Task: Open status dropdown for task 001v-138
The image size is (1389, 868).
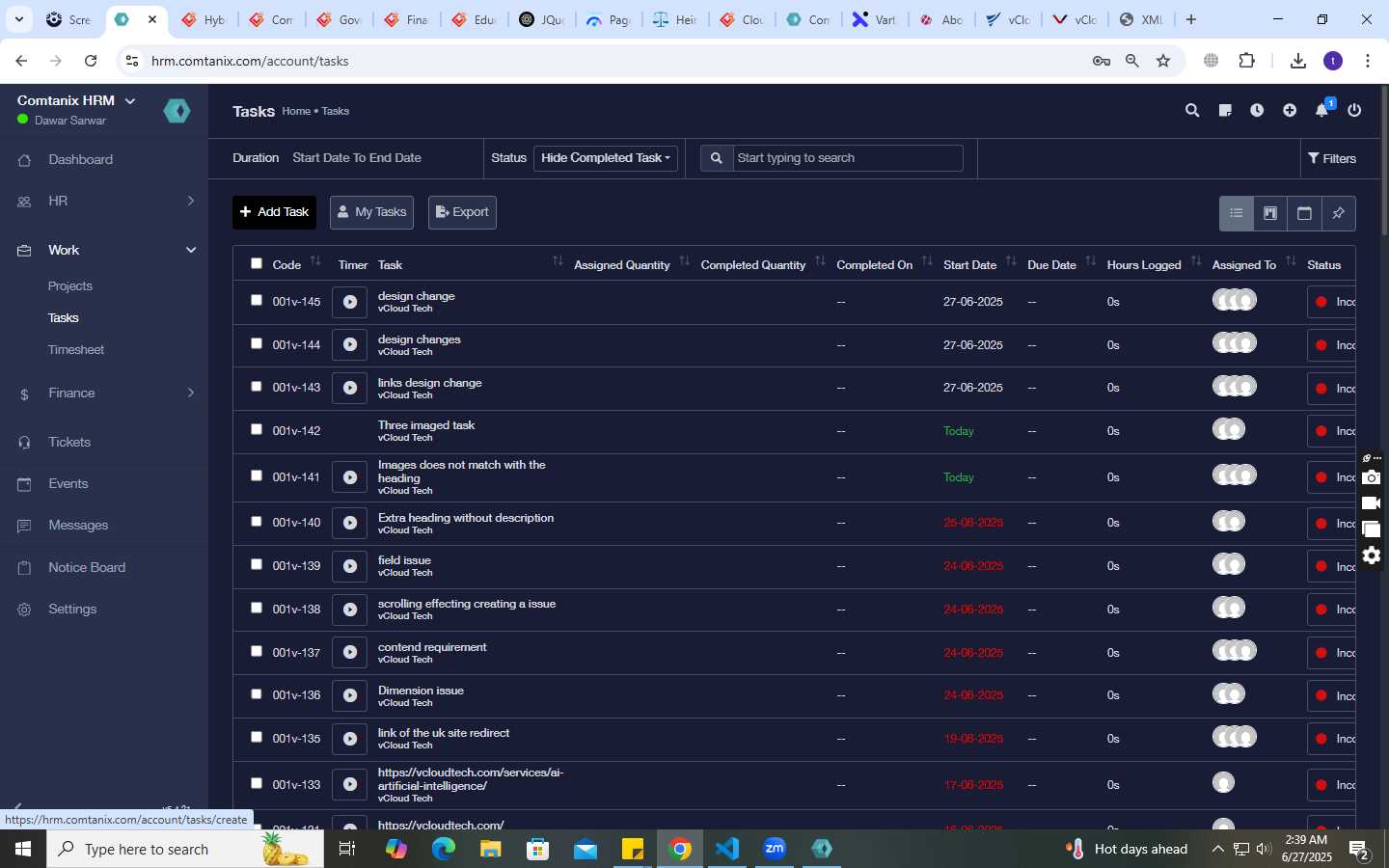Action: click(x=1331, y=610)
